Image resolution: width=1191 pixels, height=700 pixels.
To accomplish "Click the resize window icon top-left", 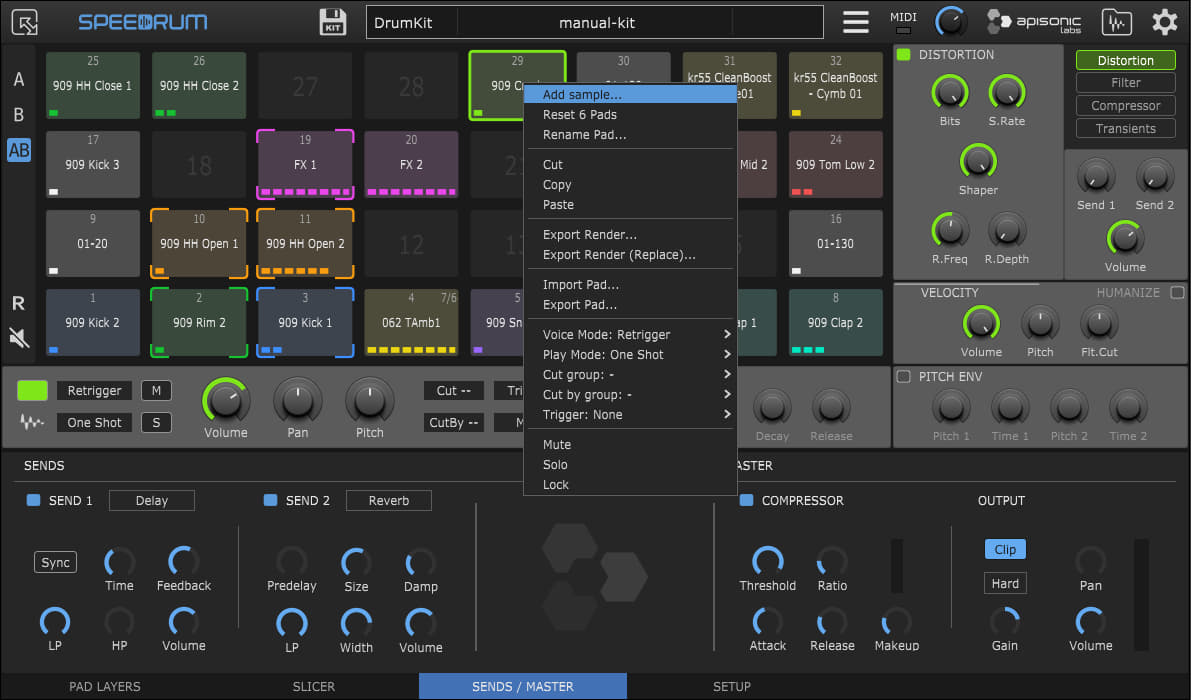I will pos(25,22).
